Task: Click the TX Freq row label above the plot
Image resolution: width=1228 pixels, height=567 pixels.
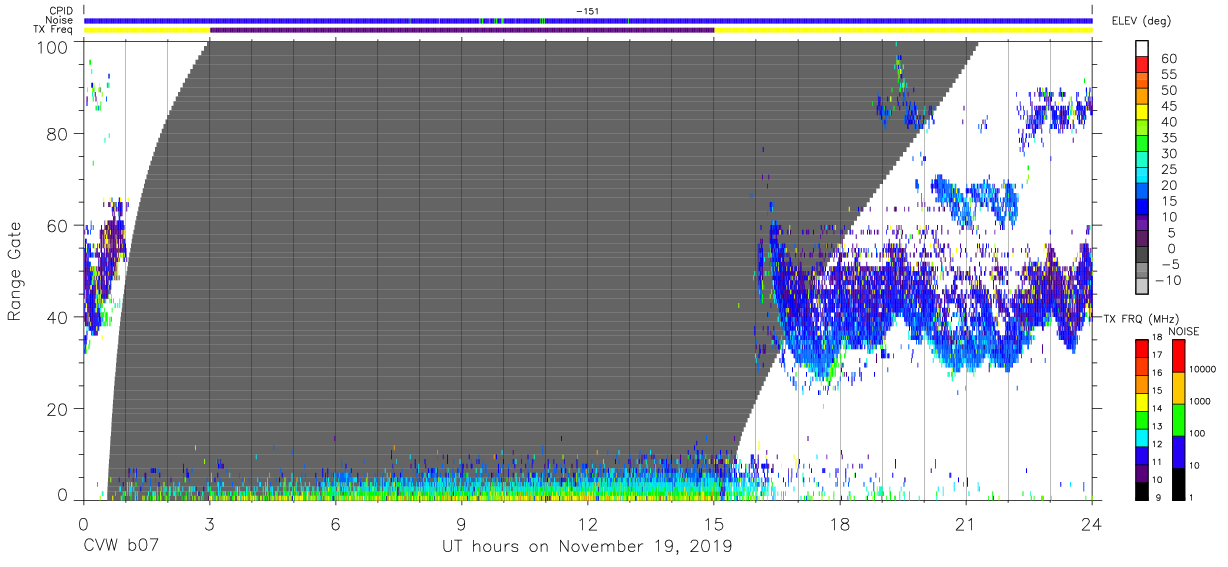Action: click(x=53, y=30)
